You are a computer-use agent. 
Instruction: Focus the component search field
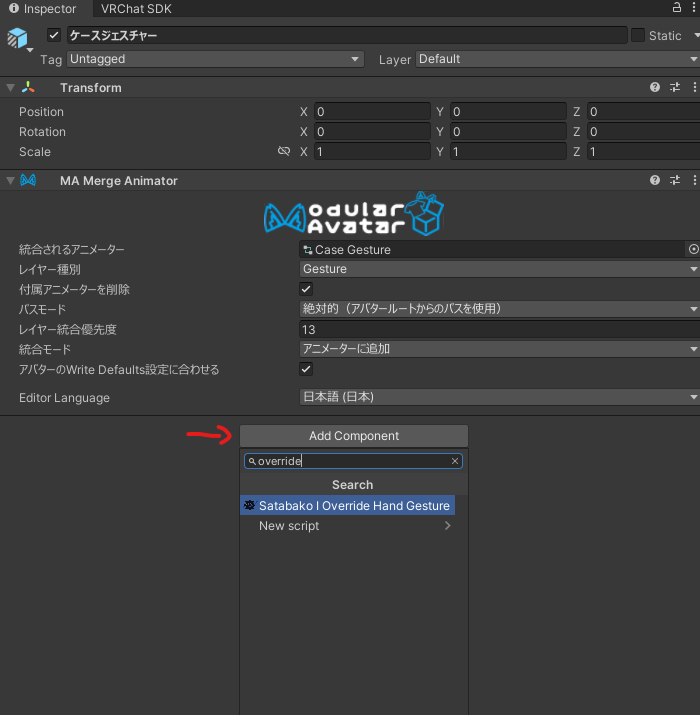coord(353,461)
